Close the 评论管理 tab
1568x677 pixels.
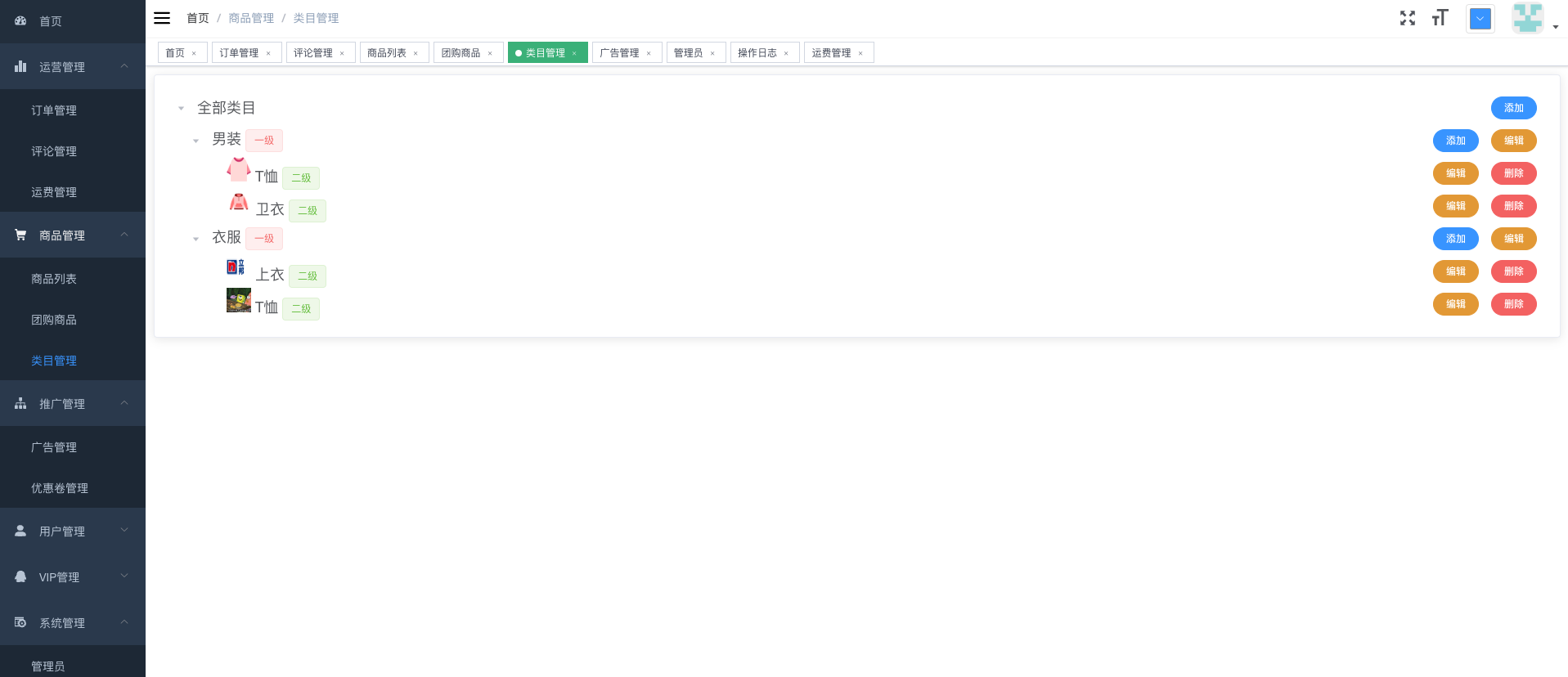pos(342,53)
